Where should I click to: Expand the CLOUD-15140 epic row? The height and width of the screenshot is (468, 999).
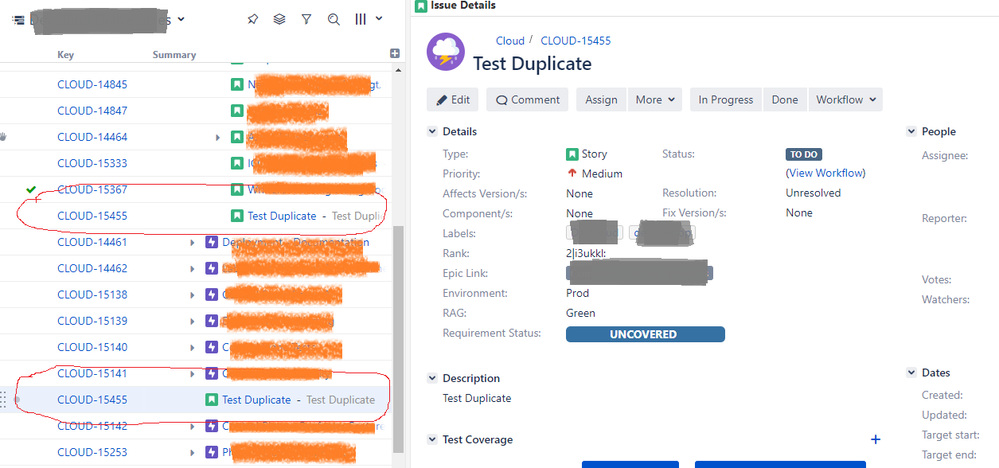coord(192,348)
